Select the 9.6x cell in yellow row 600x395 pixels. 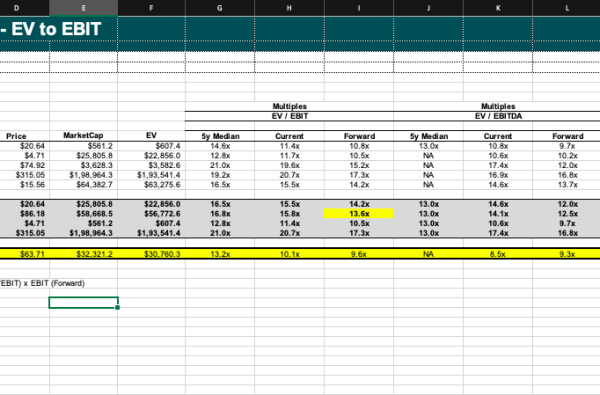tap(359, 254)
